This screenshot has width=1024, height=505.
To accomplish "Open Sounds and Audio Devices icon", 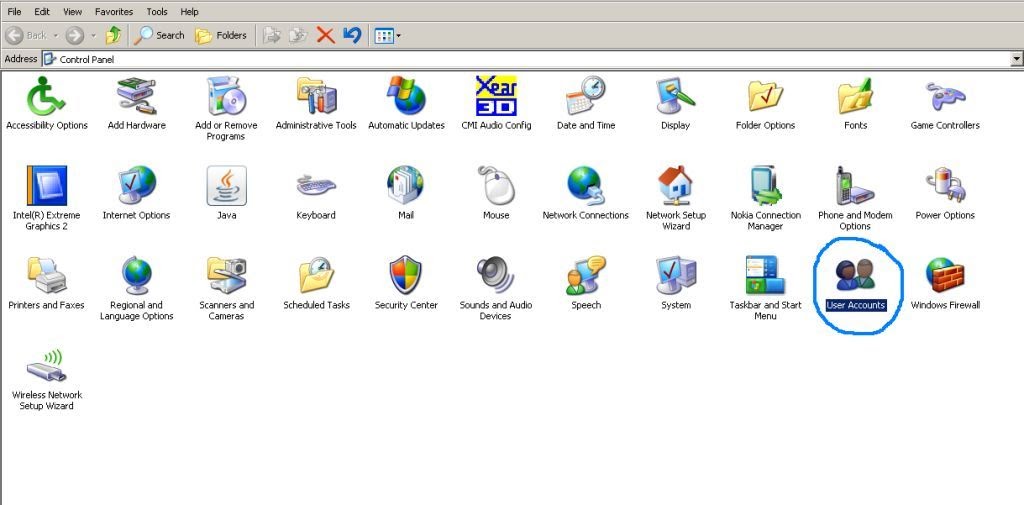I will (496, 275).
